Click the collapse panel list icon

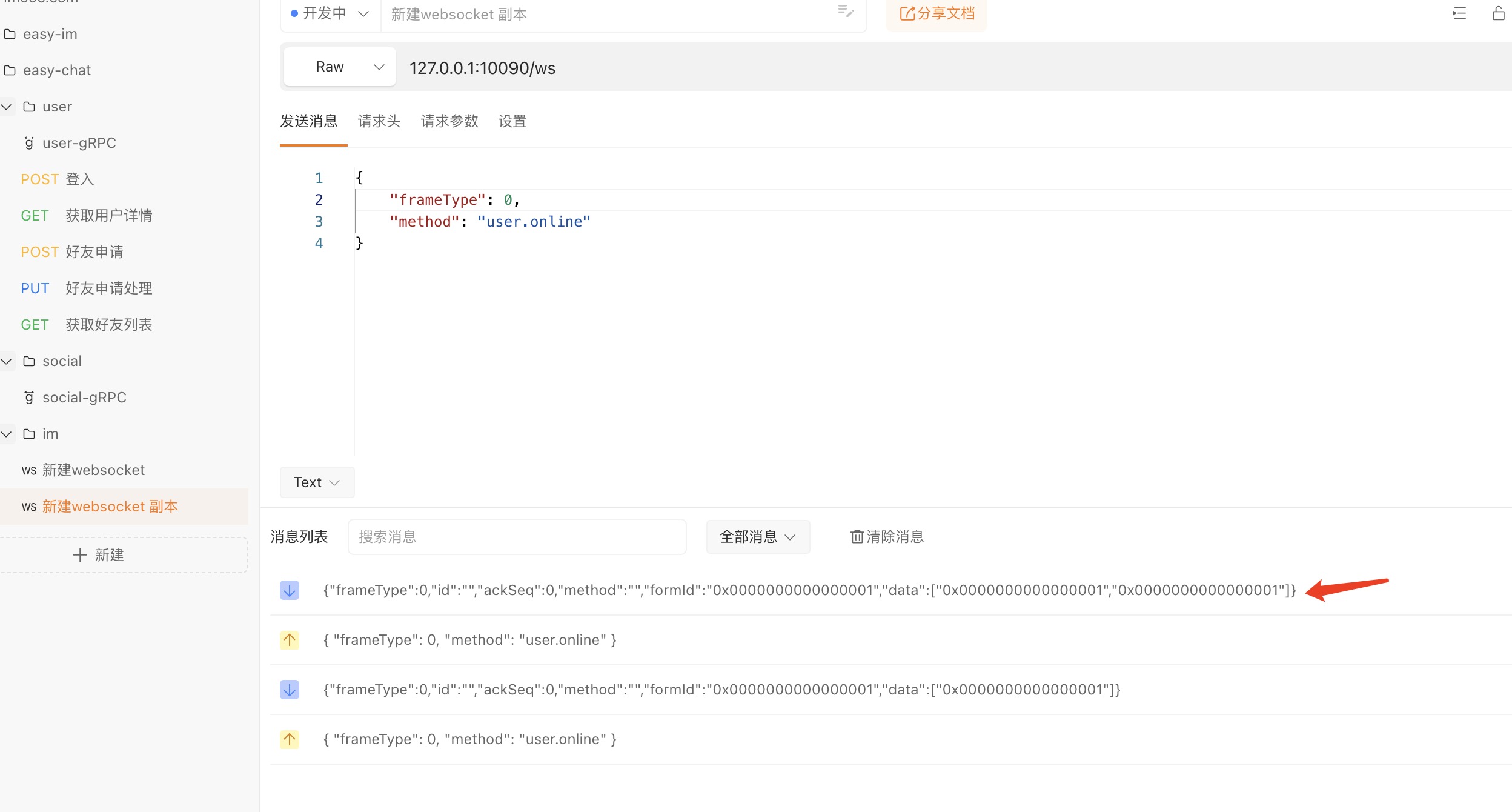[x=1459, y=13]
